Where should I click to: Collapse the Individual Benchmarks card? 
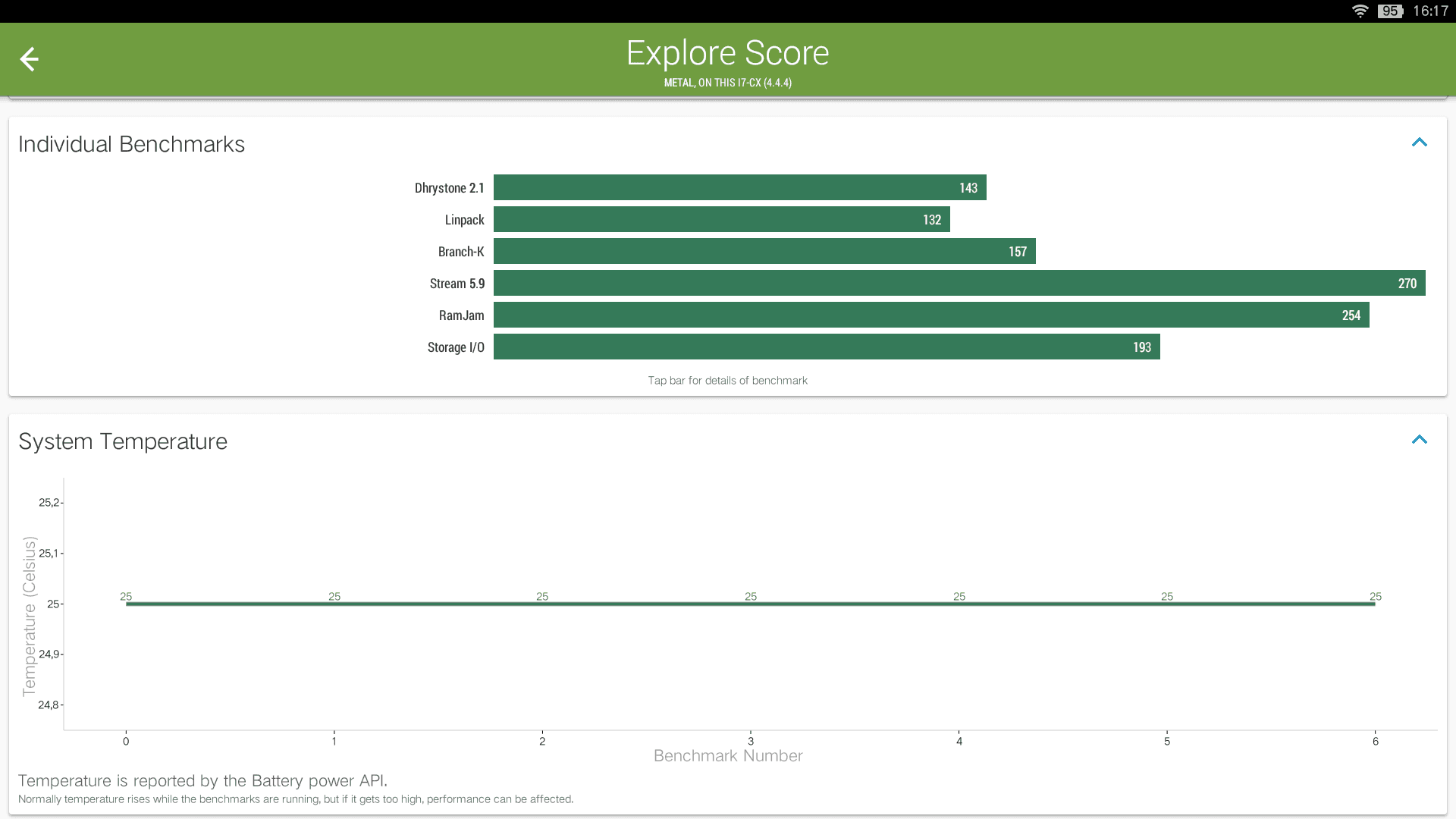pos(1419,143)
